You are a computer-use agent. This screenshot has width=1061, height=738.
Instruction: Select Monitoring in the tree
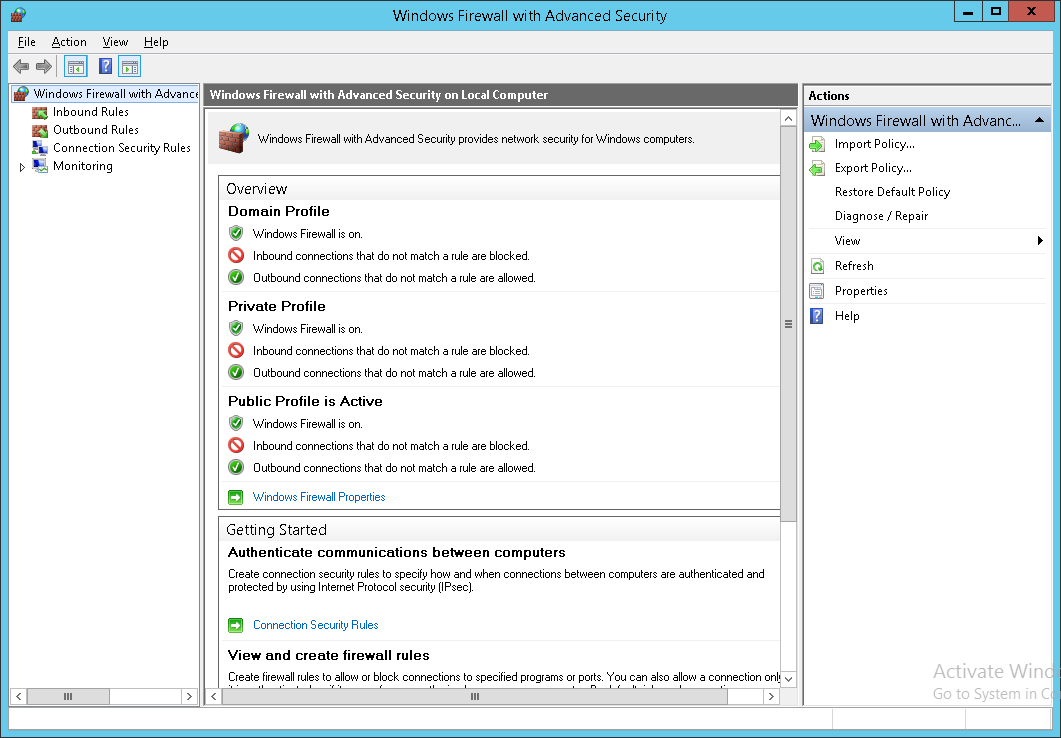click(83, 166)
